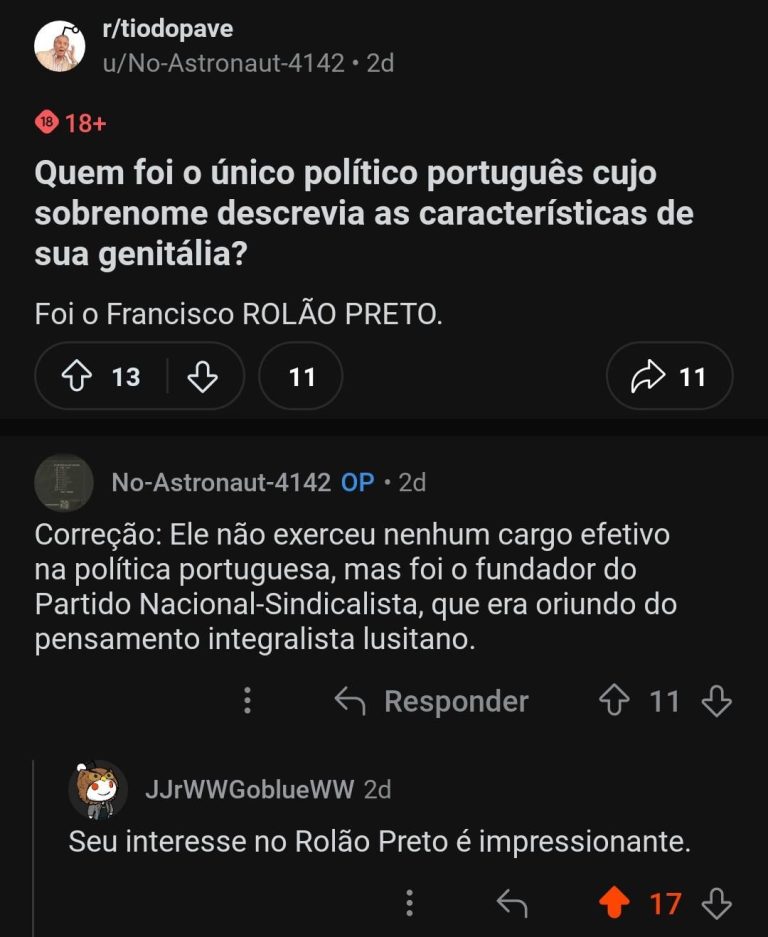
Task: Upvote OP's correction comment
Action: click(613, 701)
